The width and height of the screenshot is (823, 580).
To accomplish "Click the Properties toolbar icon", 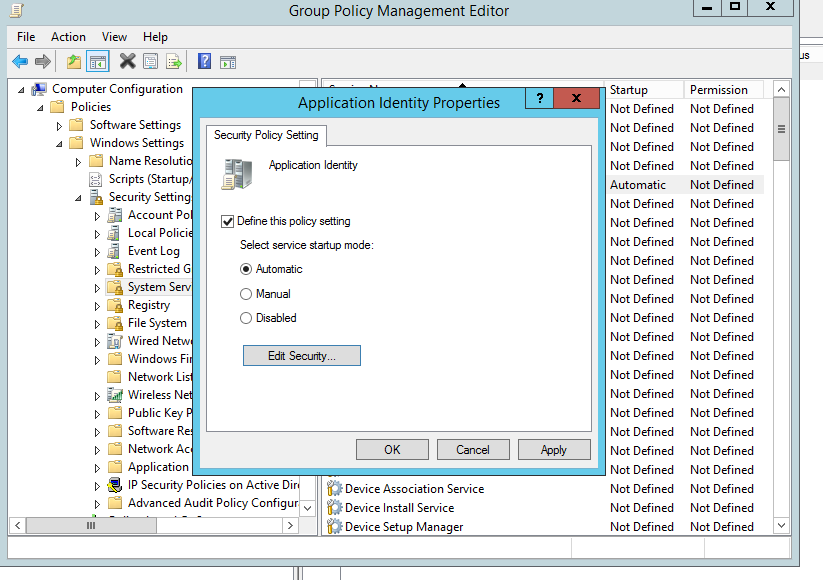I will pos(151,62).
